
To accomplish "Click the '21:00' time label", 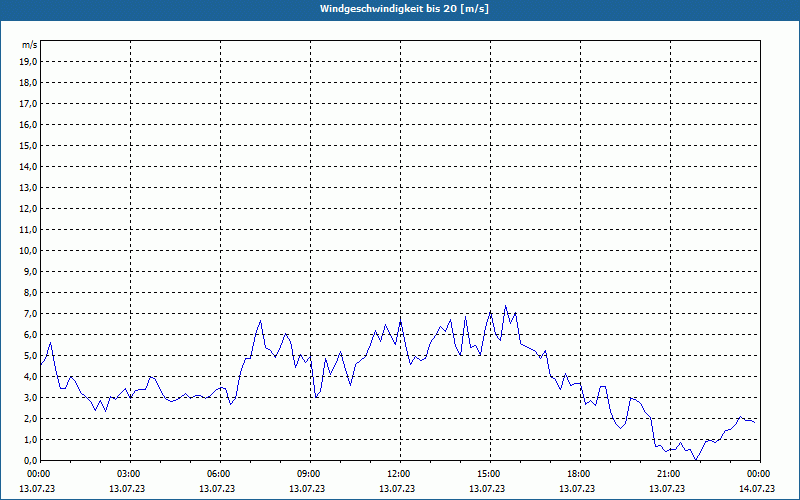I will 670,474.
